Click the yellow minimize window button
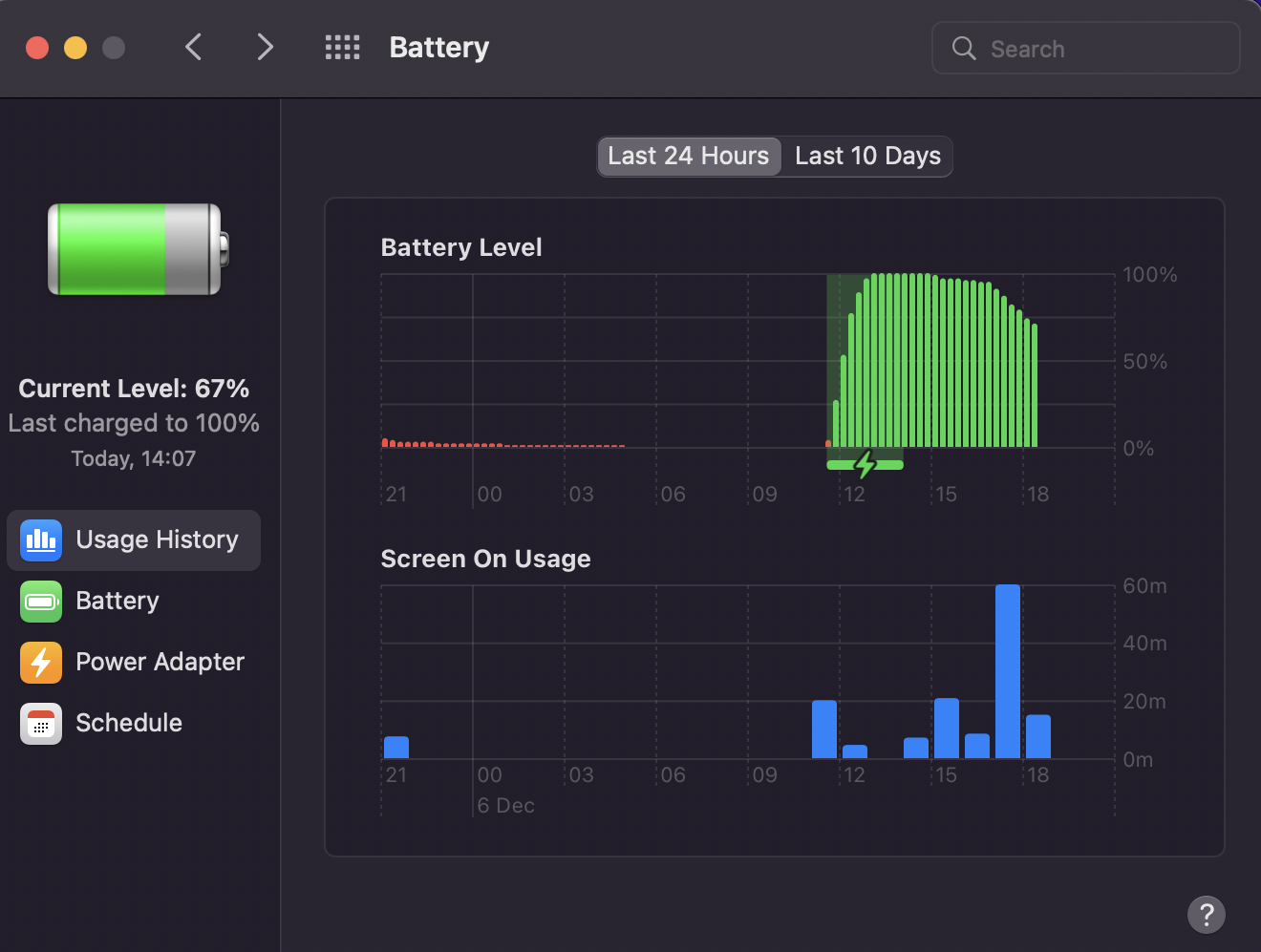1261x952 pixels. tap(75, 48)
